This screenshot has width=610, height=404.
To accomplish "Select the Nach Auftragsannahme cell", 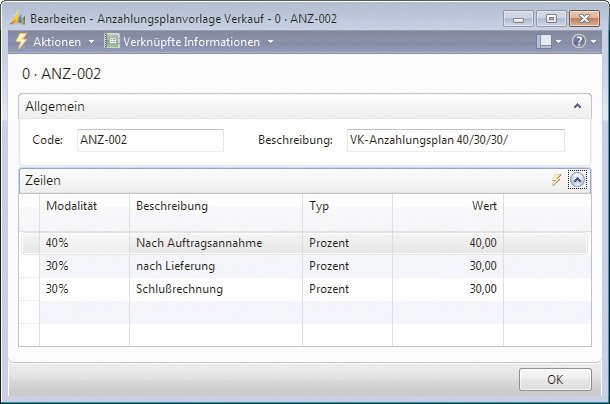I will tap(216, 243).
